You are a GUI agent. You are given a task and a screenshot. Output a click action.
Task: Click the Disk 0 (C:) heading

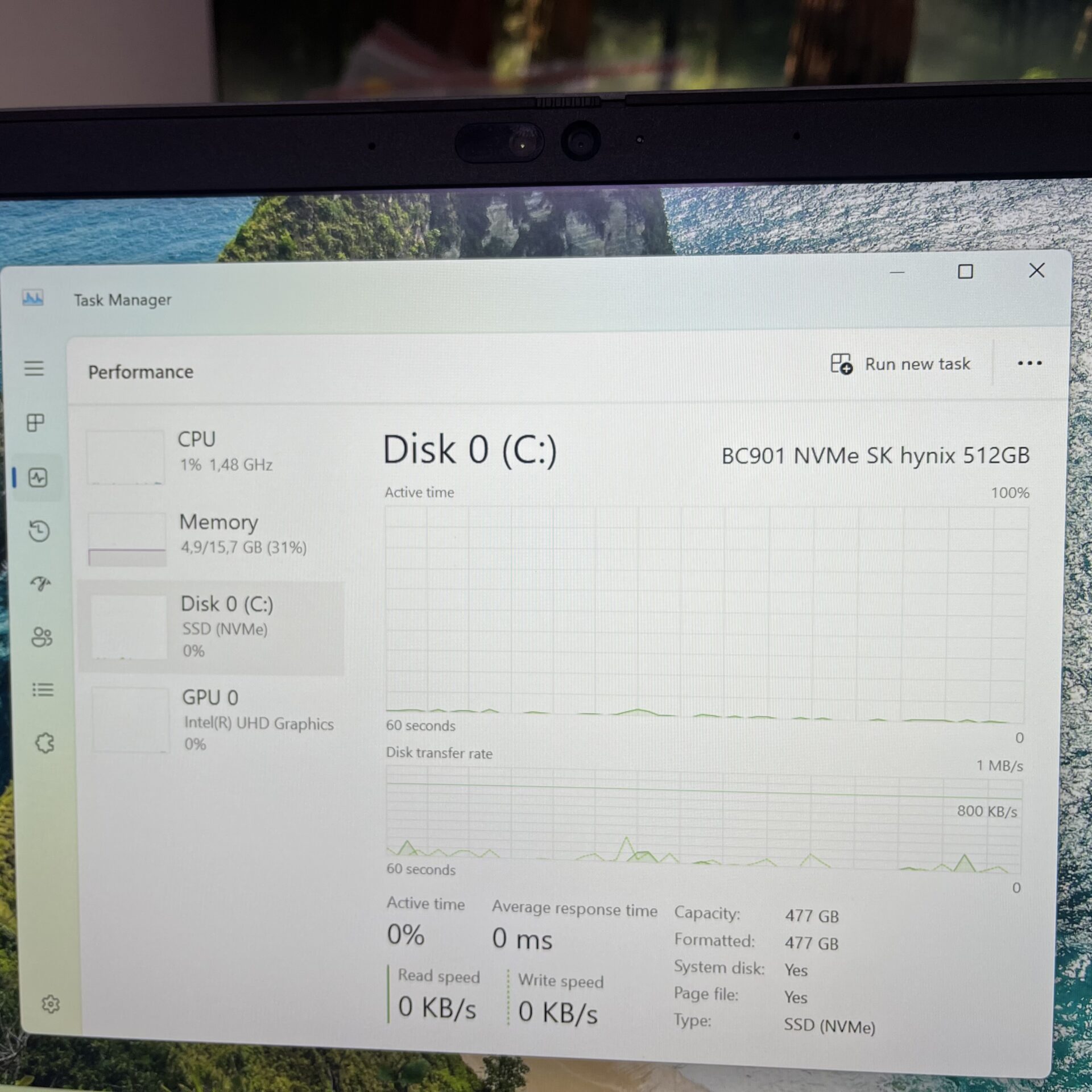pyautogui.click(x=470, y=450)
